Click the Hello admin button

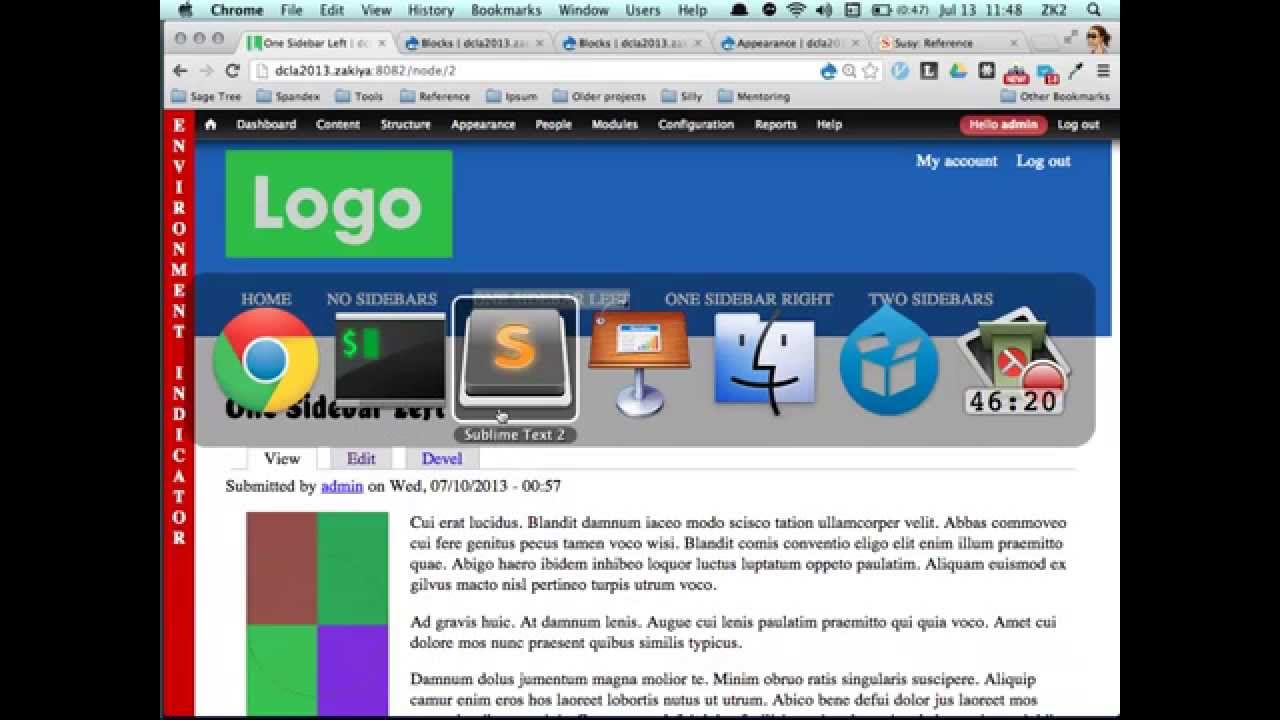[1003, 125]
